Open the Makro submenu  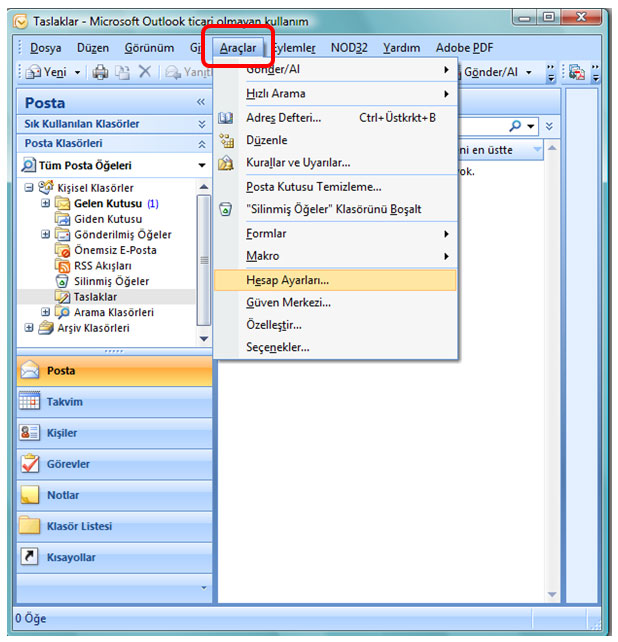pyautogui.click(x=335, y=256)
